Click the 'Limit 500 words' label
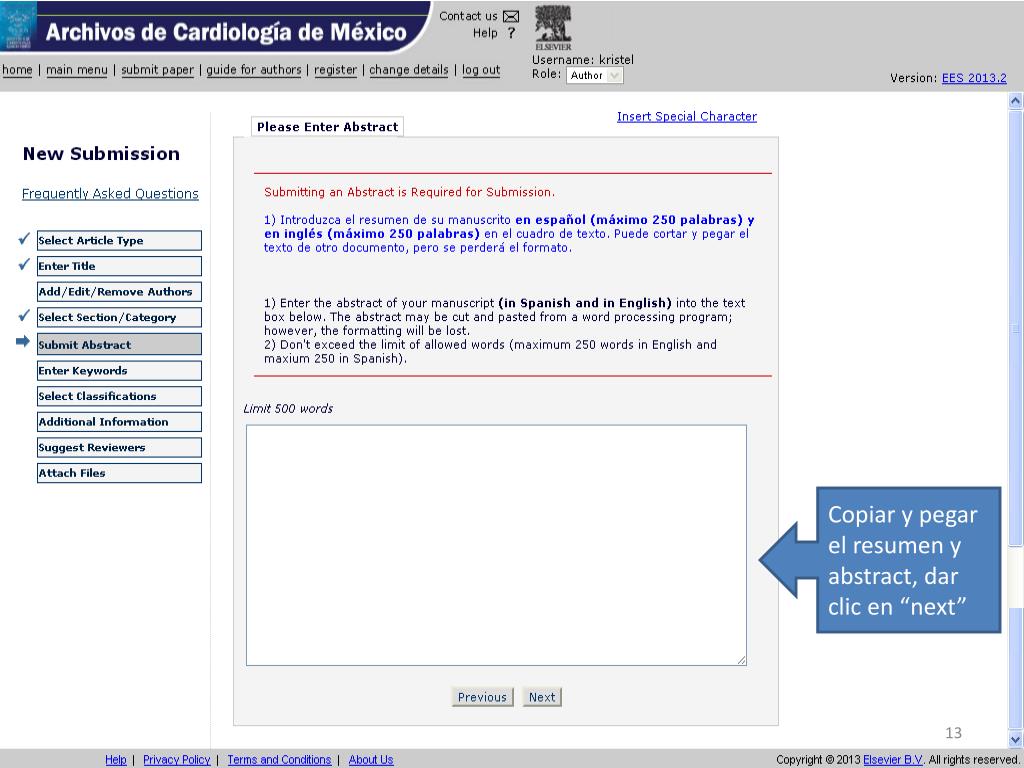 click(x=288, y=409)
